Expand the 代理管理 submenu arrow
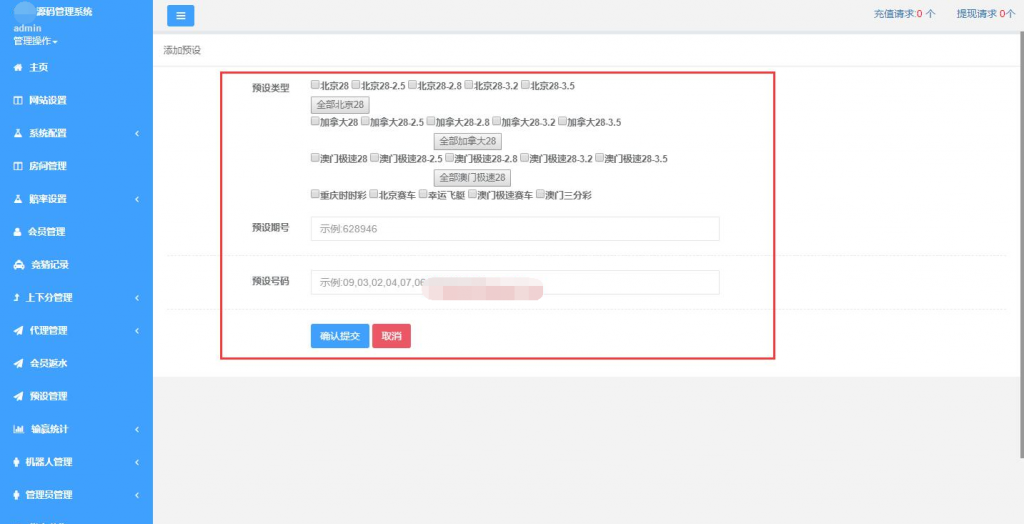Image resolution: width=1024 pixels, height=524 pixels. (x=137, y=331)
